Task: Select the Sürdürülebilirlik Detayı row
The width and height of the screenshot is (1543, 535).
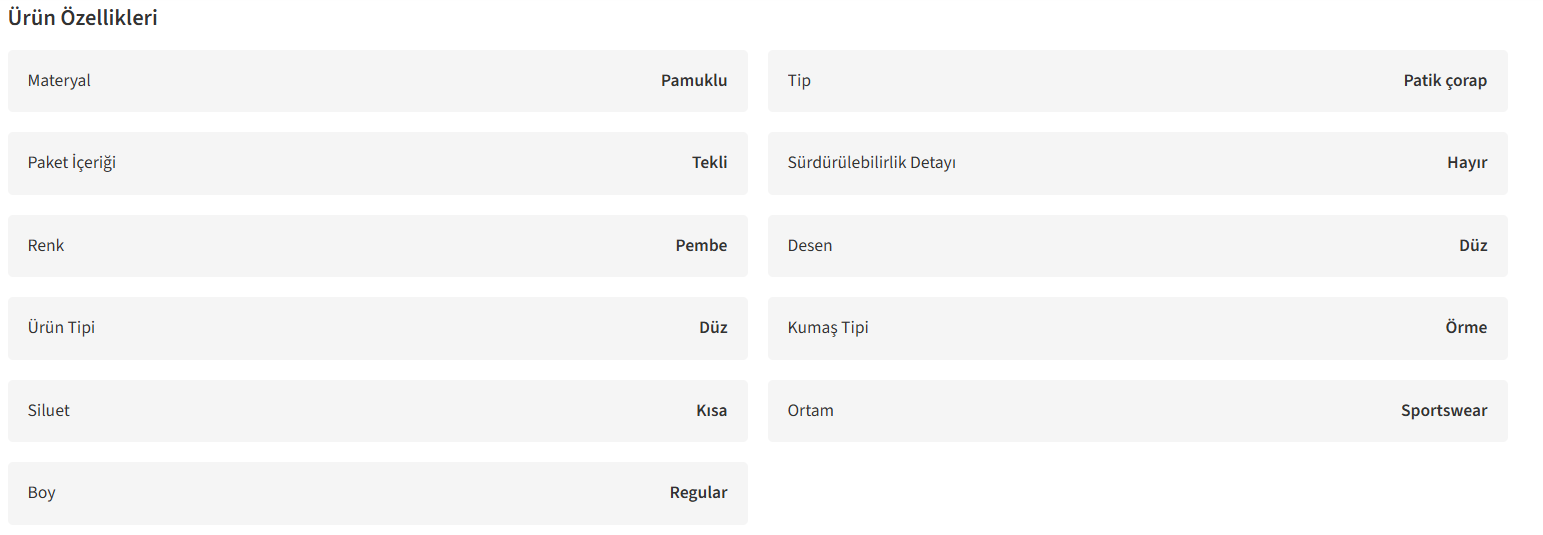Action: 1138,163
